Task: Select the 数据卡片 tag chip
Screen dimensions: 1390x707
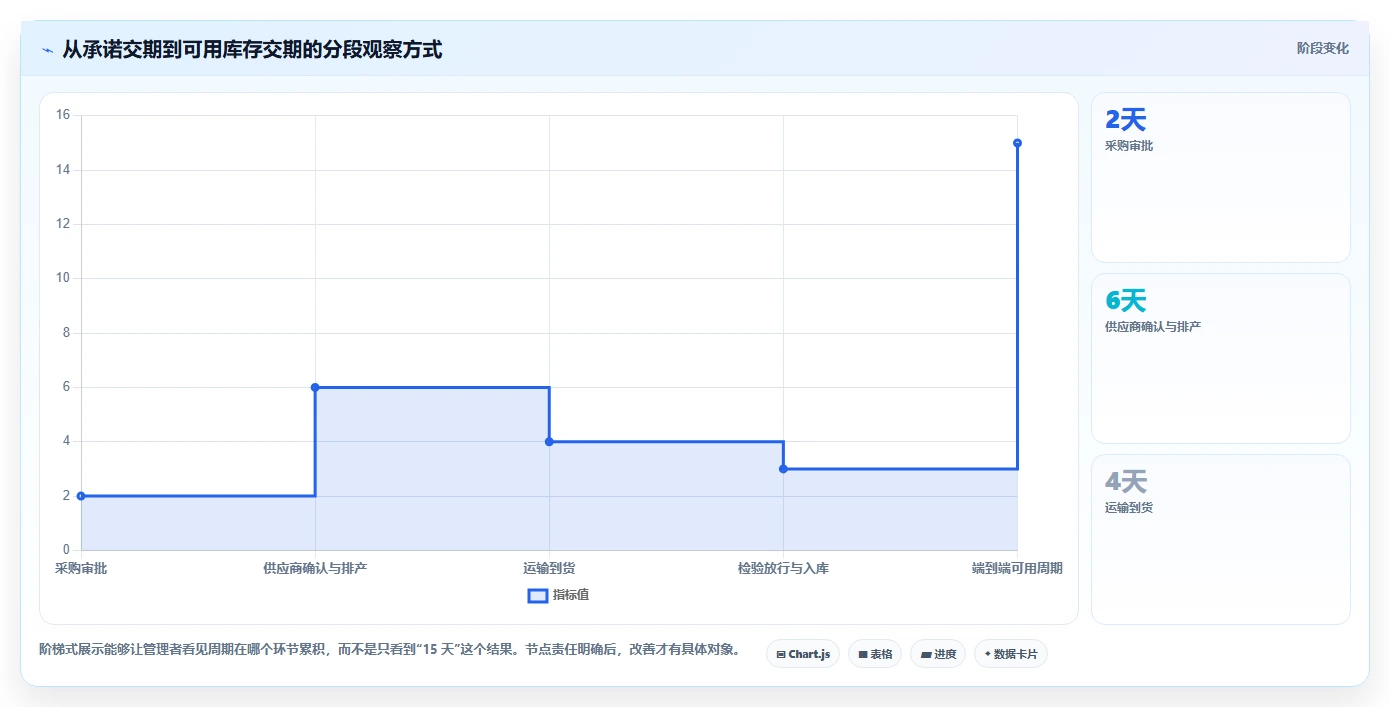Action: [1011, 654]
